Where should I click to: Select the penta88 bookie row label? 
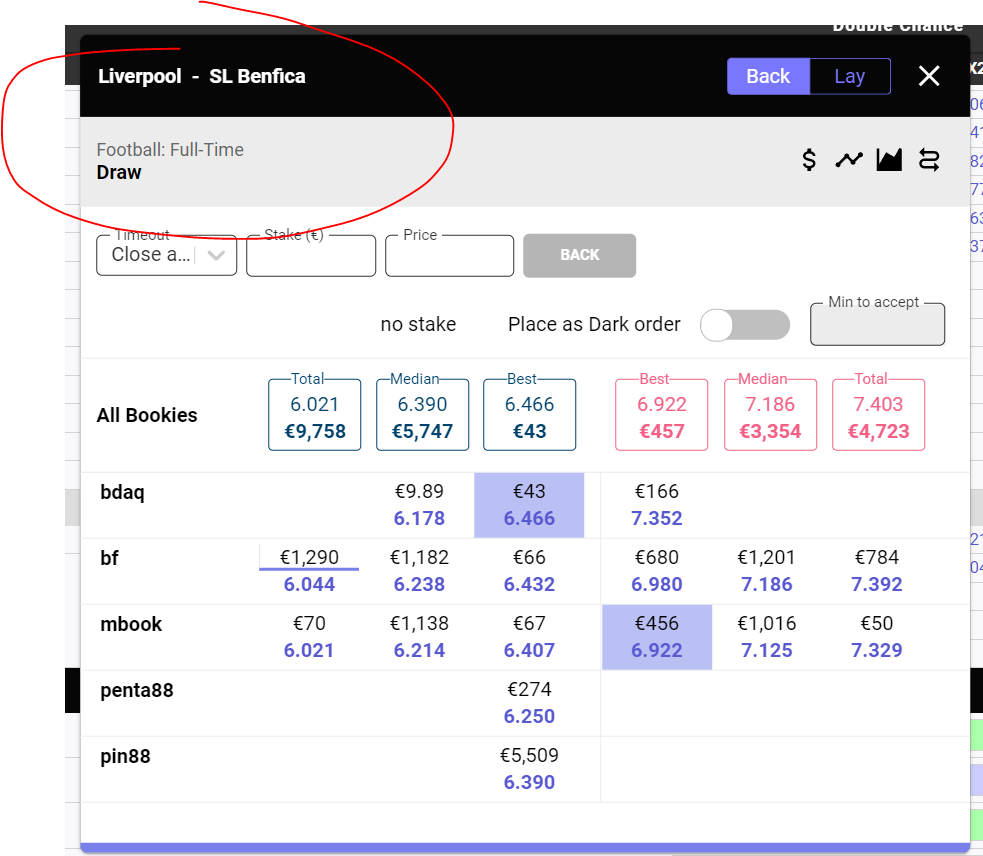[x=137, y=690]
